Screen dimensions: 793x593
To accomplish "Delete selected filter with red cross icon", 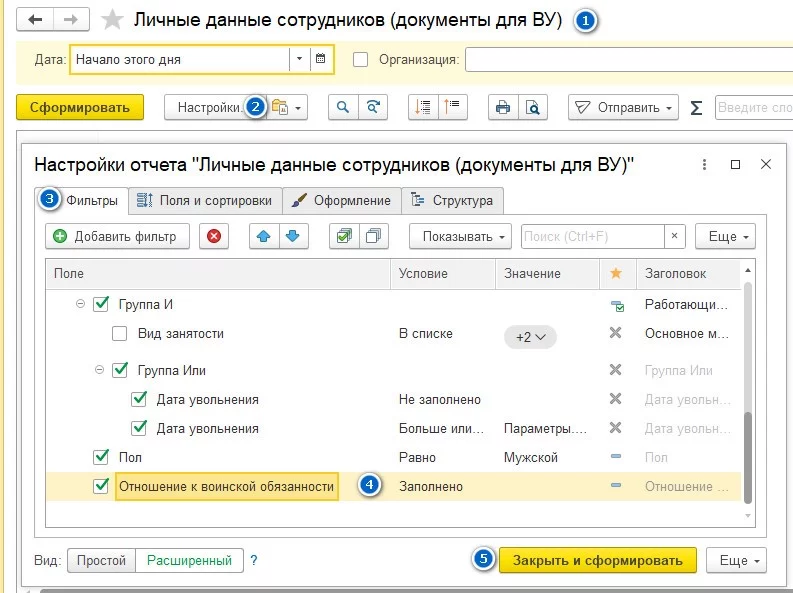I will (214, 236).
